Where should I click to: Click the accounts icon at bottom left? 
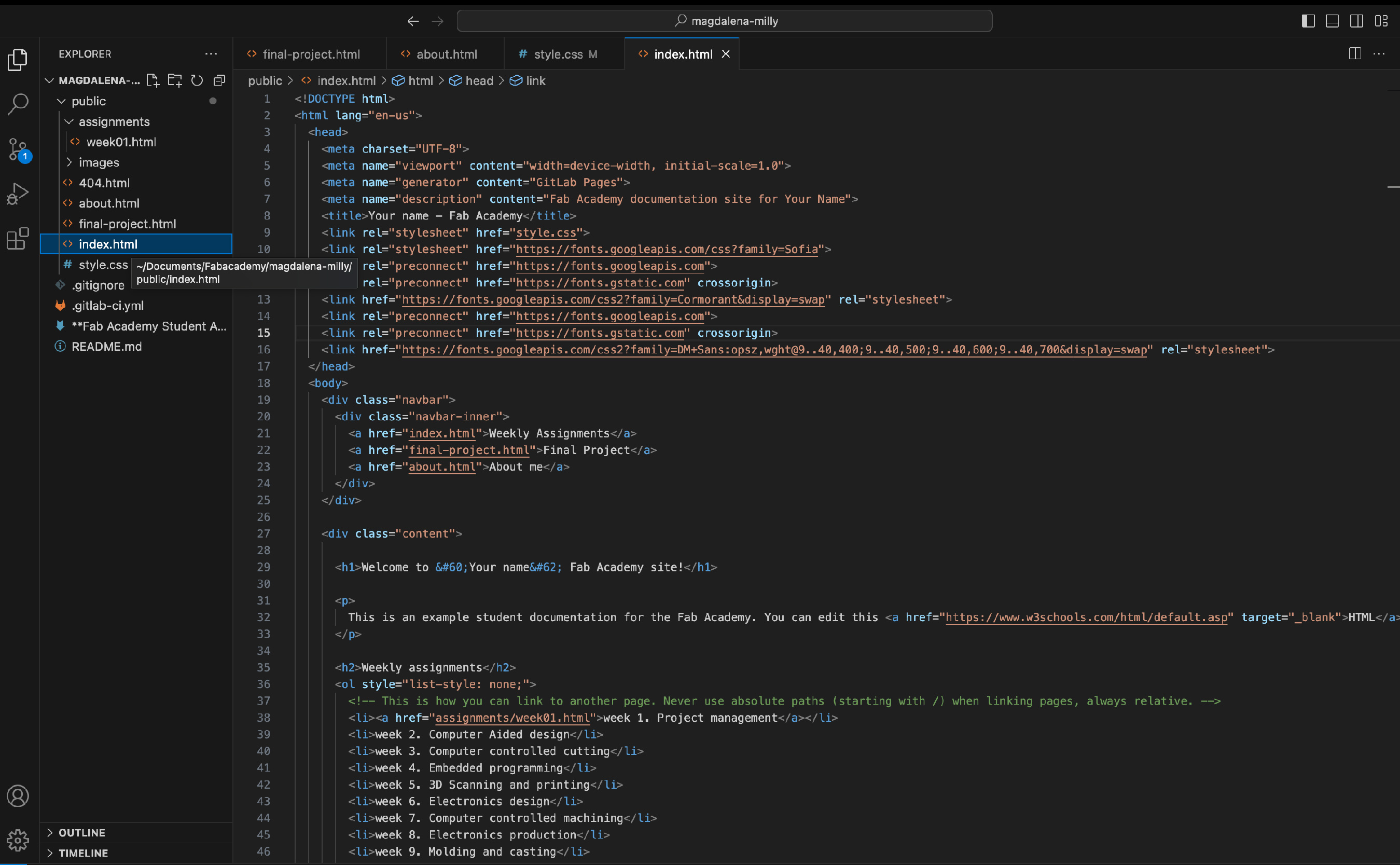[18, 796]
